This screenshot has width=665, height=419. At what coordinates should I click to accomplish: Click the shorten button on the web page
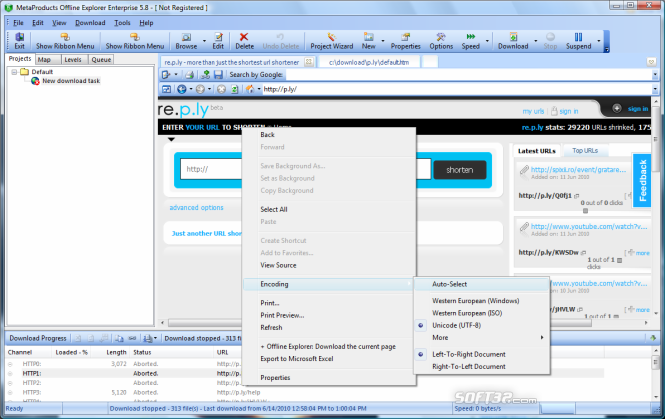tap(460, 170)
